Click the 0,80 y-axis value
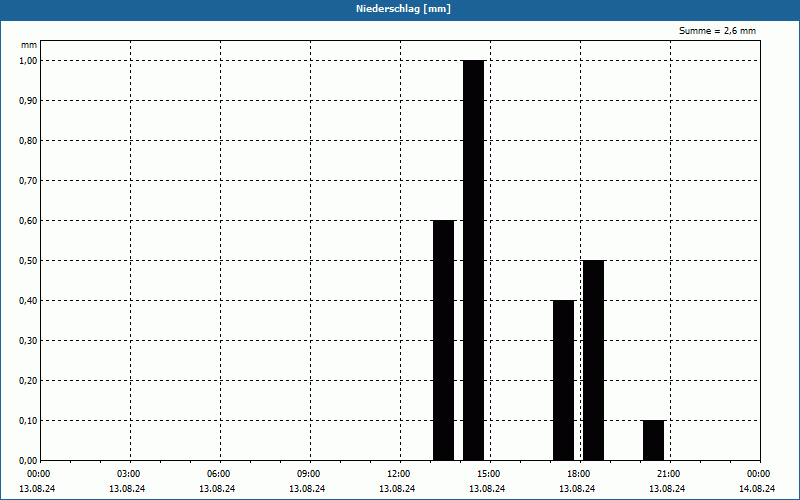 (x=28, y=141)
